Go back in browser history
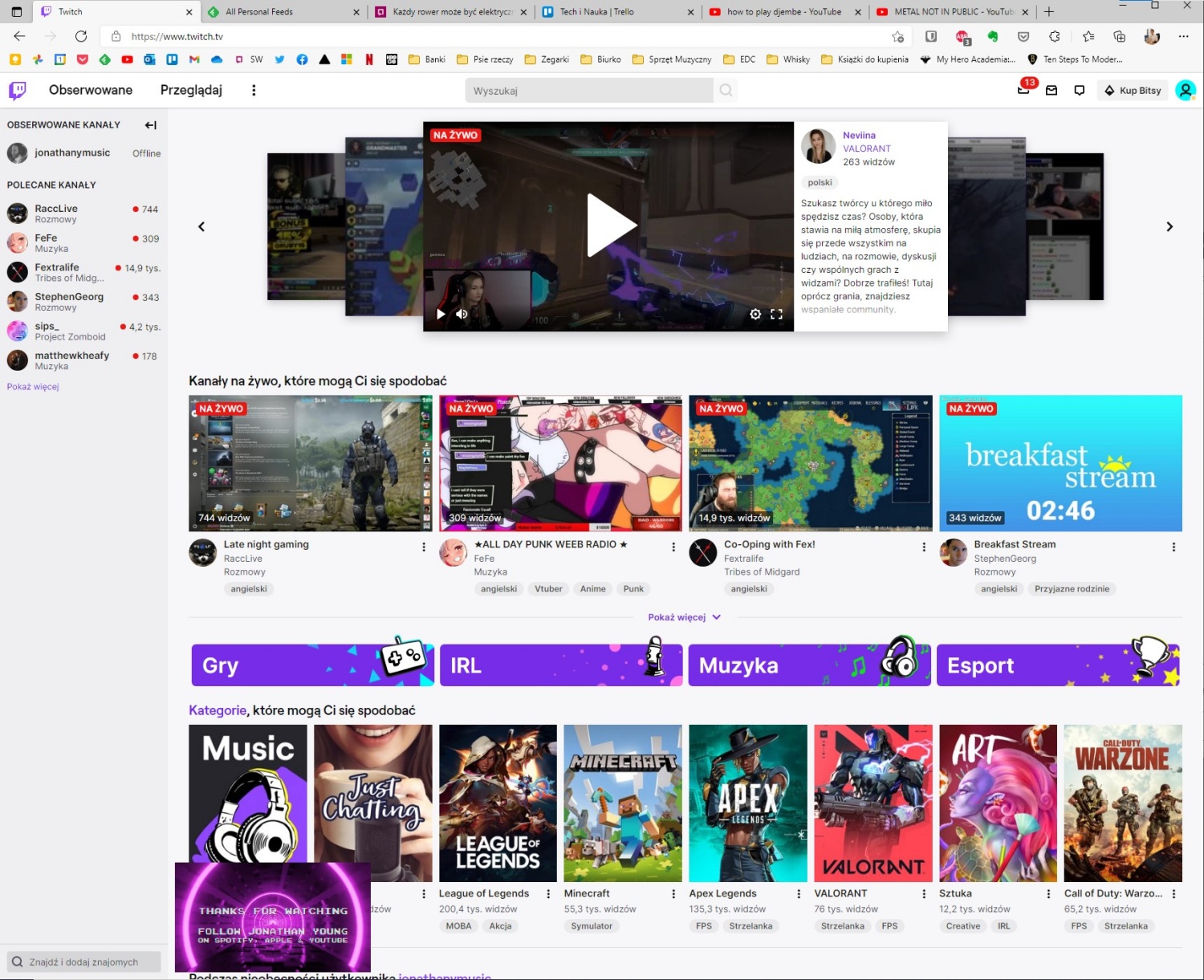1204x980 pixels. 20,36
